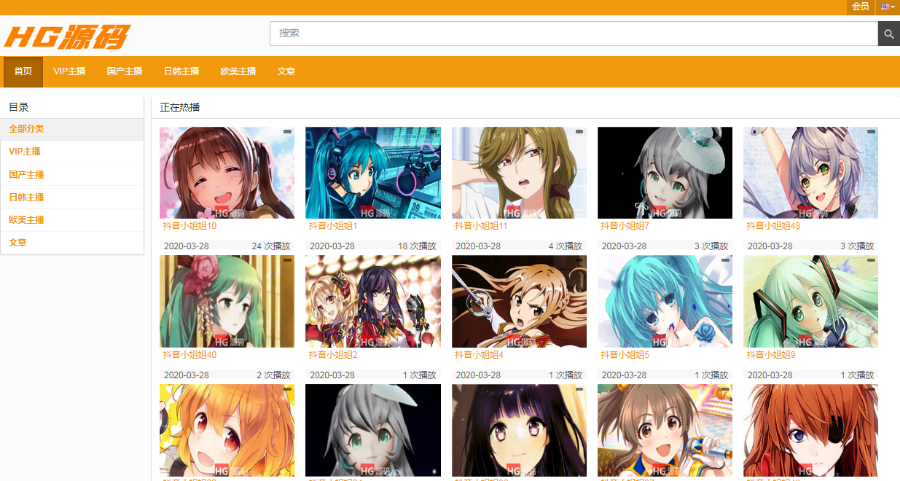Image resolution: width=900 pixels, height=481 pixels.
Task: Open the grey-haired girl thumbnail in bottom row
Action: point(373,430)
